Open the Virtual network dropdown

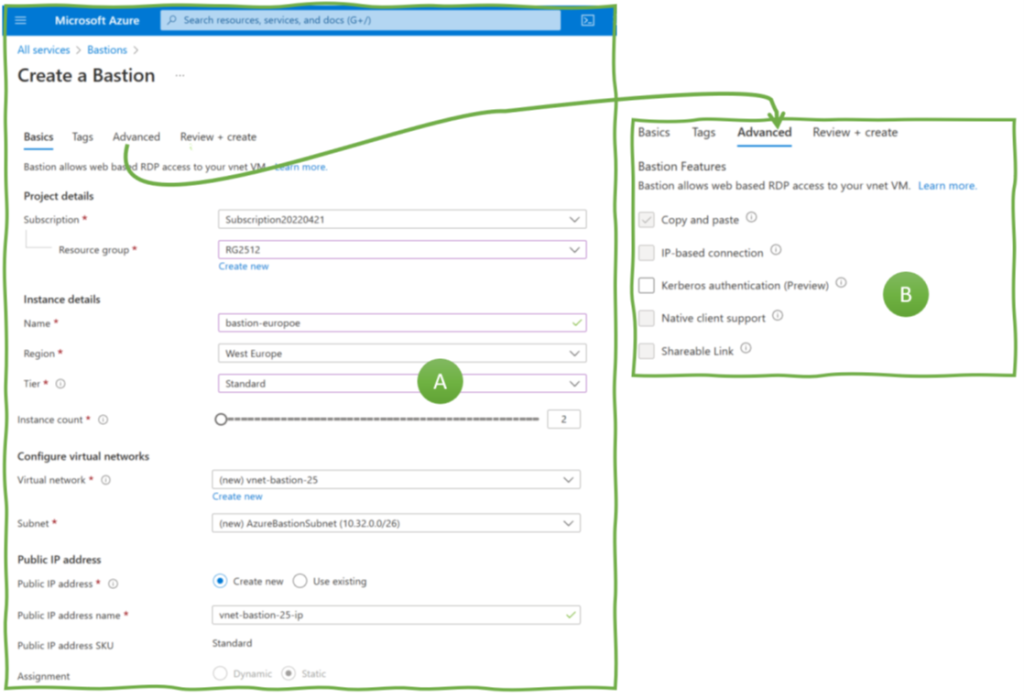pos(396,480)
